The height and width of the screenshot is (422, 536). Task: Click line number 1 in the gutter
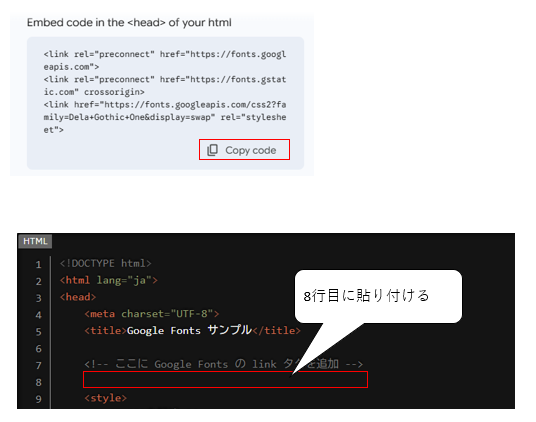[39, 264]
